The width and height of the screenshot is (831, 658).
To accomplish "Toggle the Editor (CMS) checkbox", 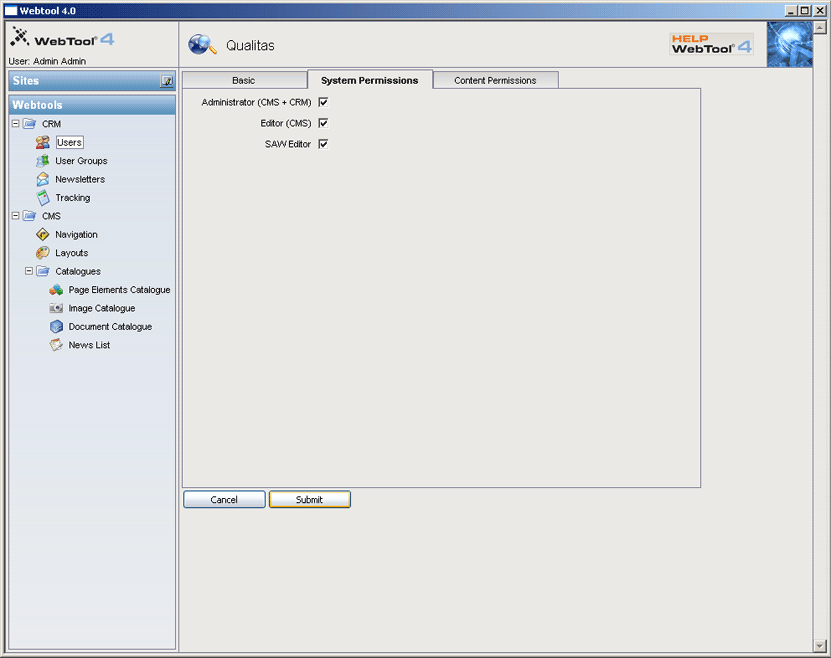I will click(323, 123).
